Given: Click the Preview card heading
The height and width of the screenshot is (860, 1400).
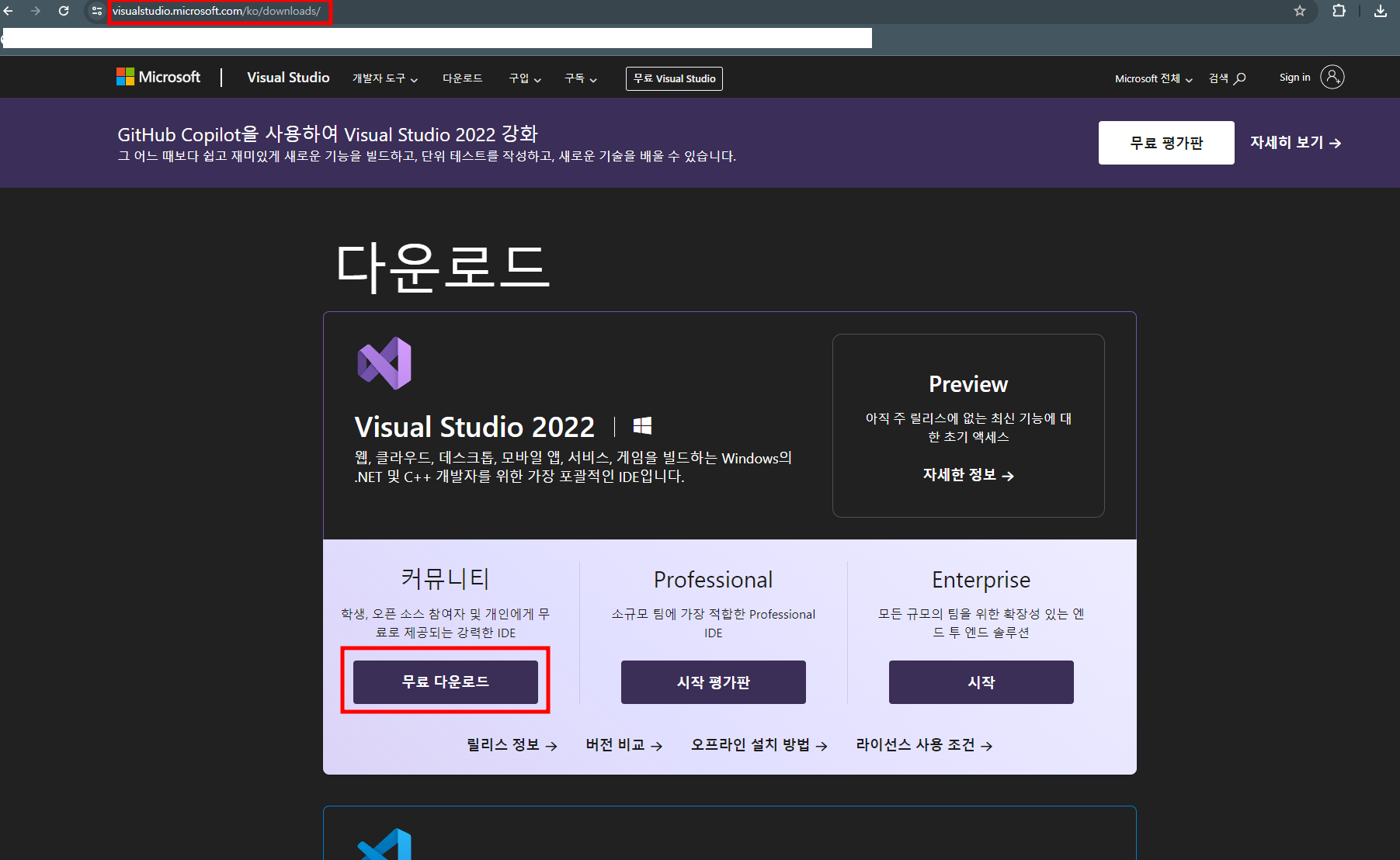Looking at the screenshot, I should tap(968, 384).
